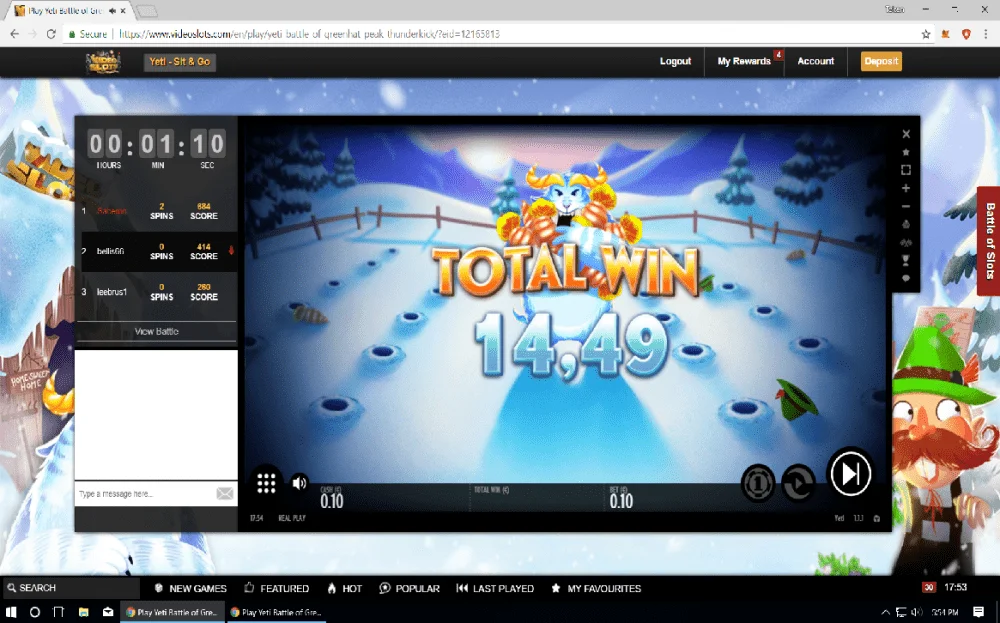Click the orange extension icon in toolbar

(x=946, y=34)
